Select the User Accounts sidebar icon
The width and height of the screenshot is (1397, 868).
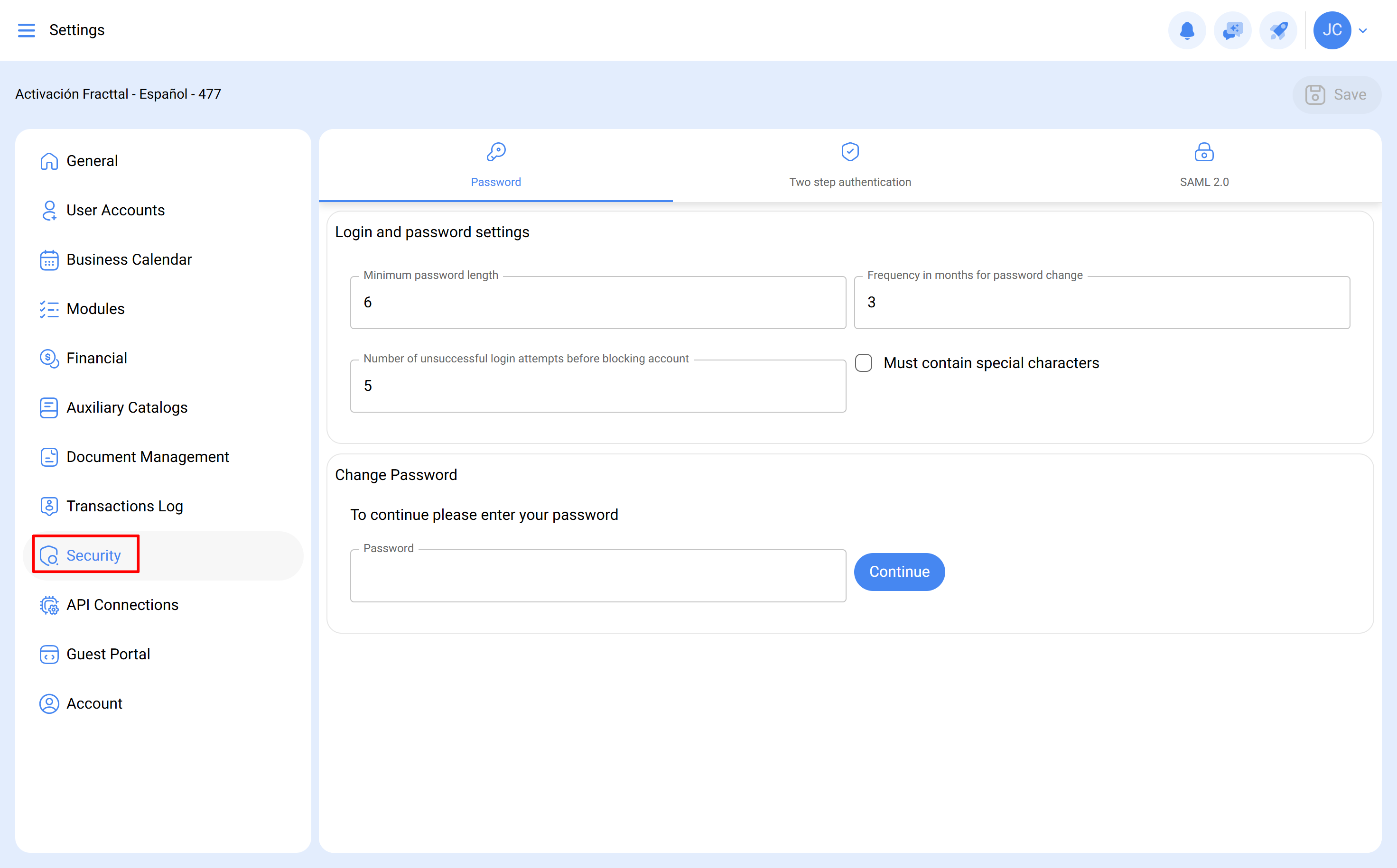(x=49, y=210)
